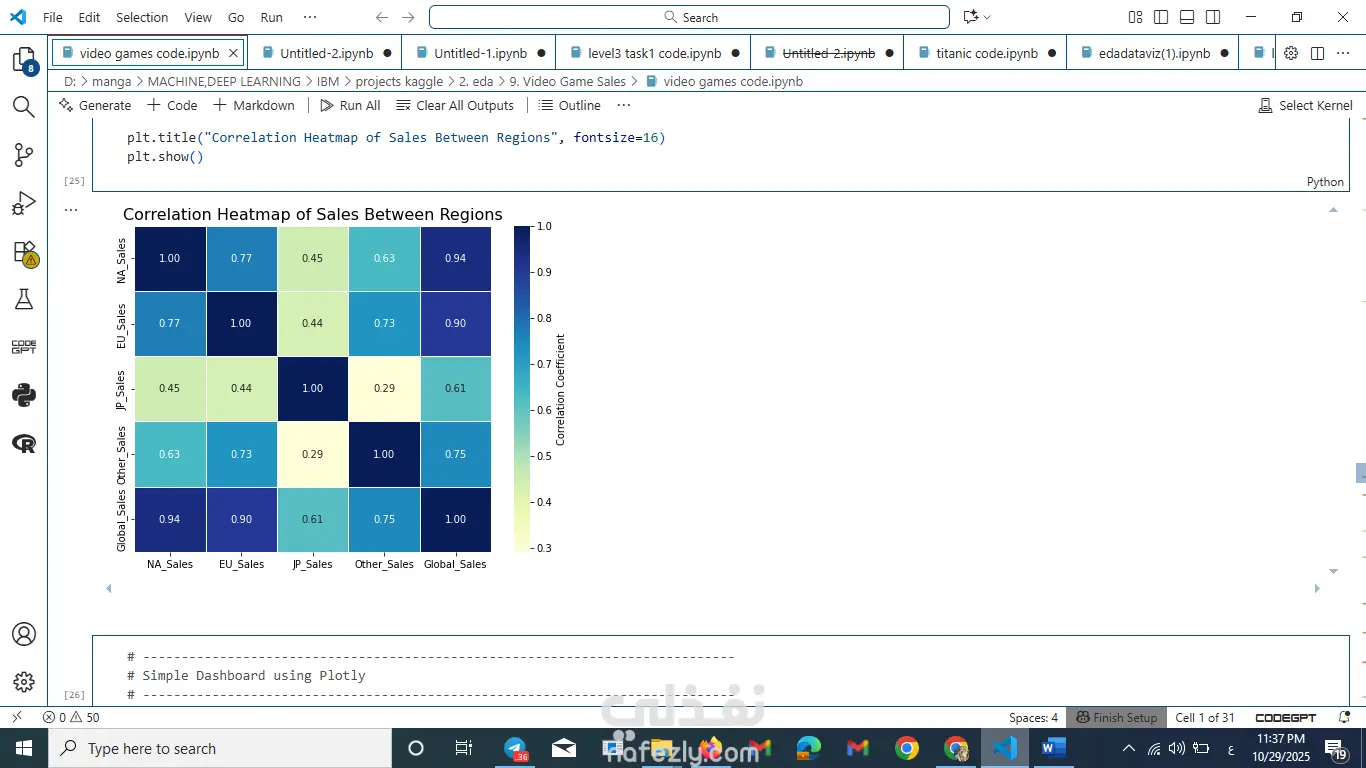Open Microsoft Word from the taskbar
The image size is (1366, 768).
(1054, 748)
